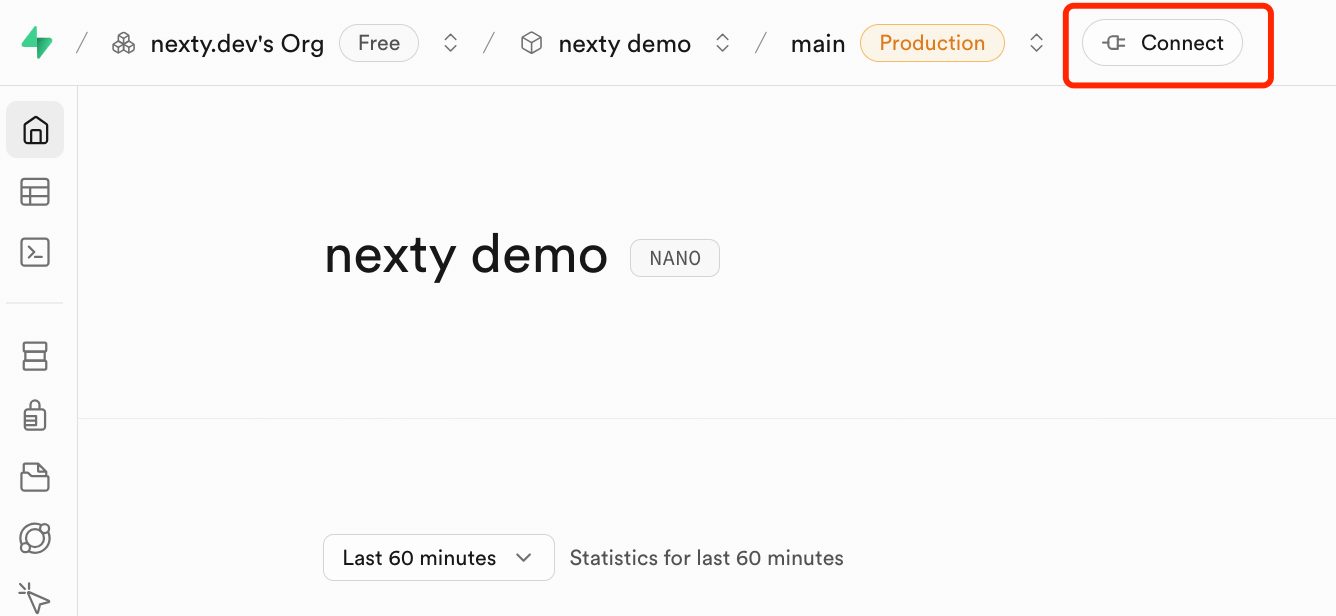Click the project box icon
Viewport: 1336px width, 616px height.
pyautogui.click(x=532, y=44)
